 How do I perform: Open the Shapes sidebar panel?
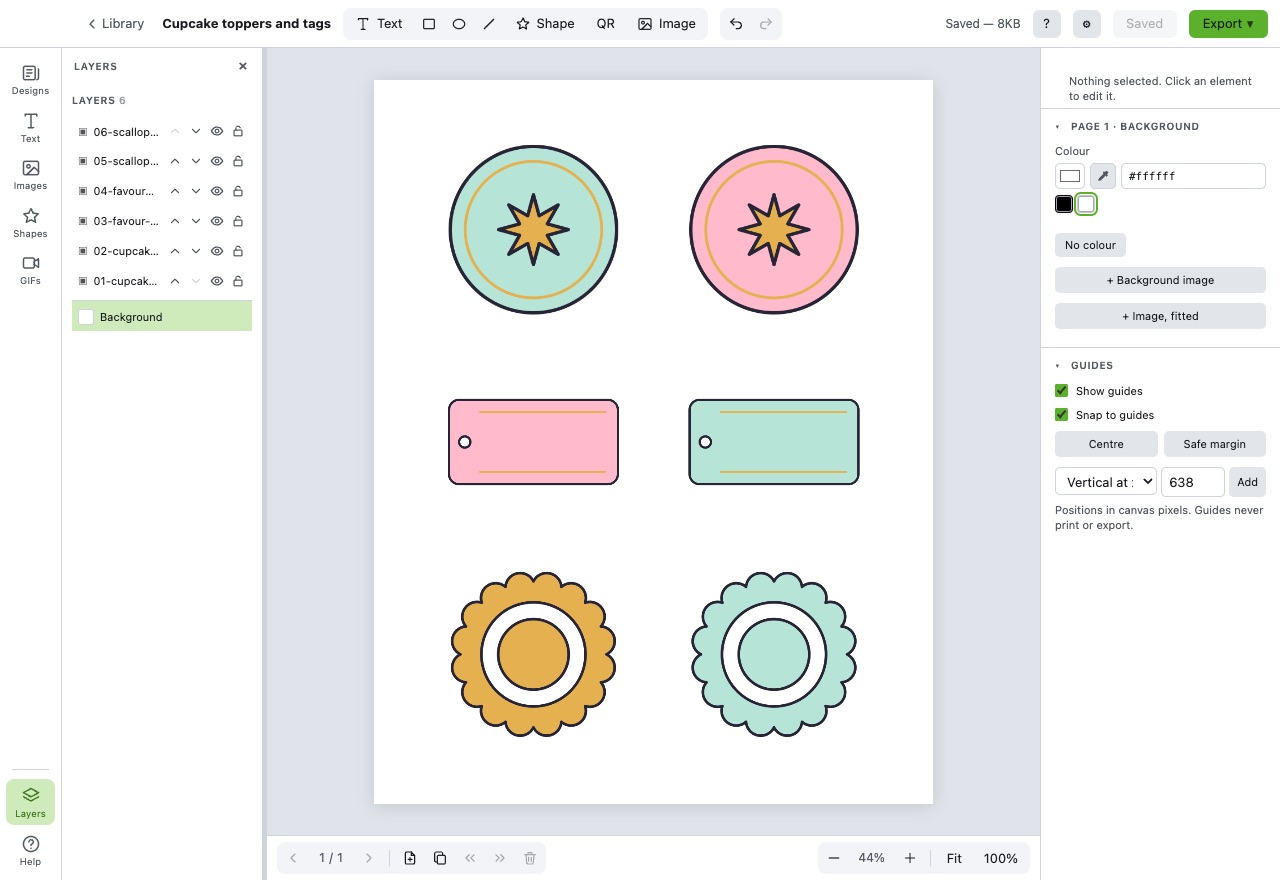[x=30, y=223]
